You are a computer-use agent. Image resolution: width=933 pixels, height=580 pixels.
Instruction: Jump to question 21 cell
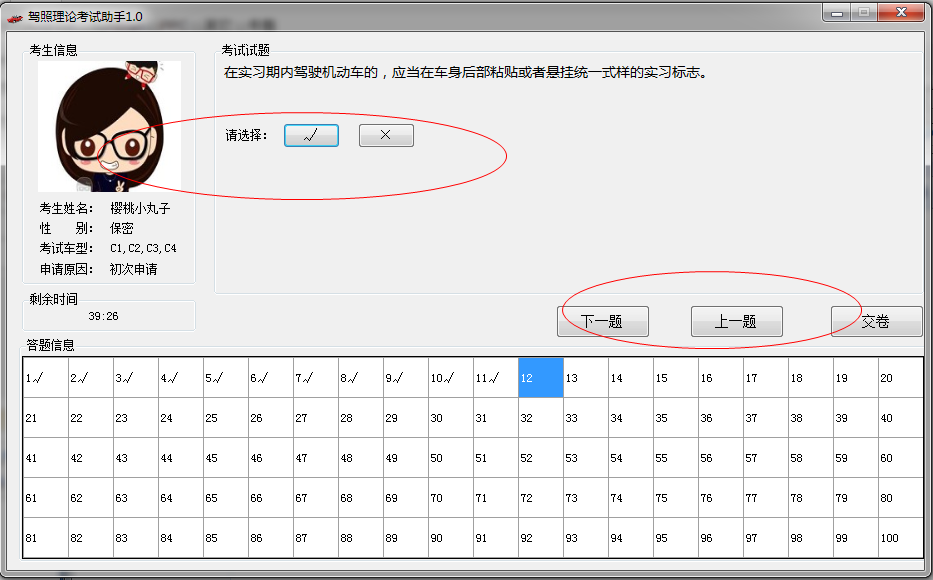46,418
